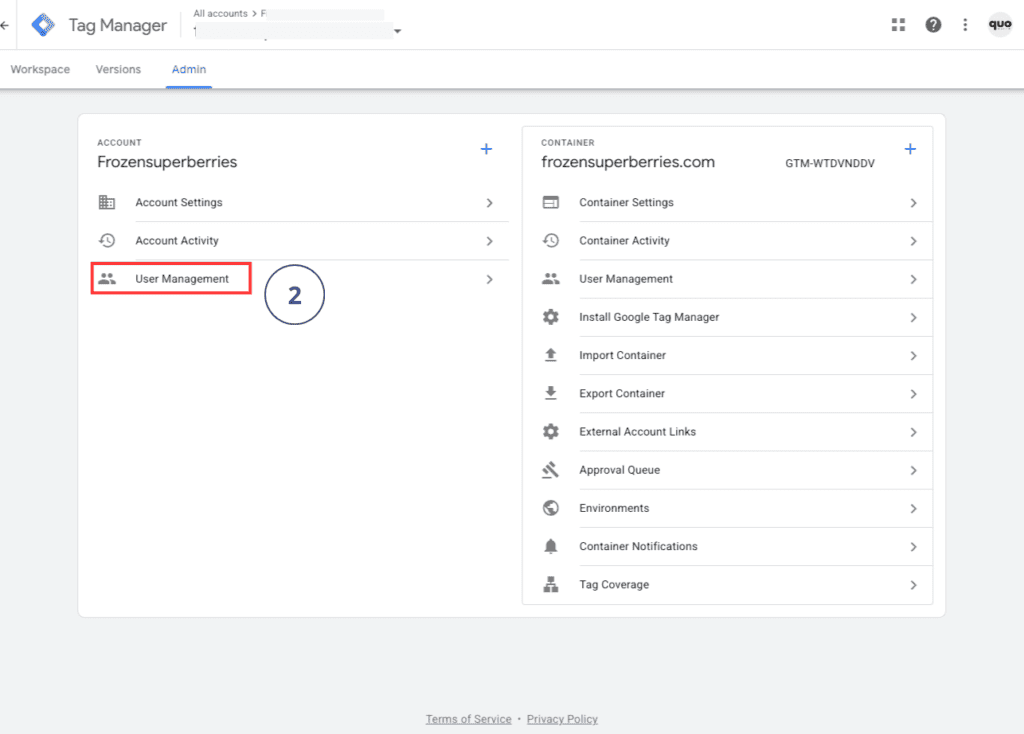Open Export Container label
This screenshot has width=1024, height=734.
click(622, 393)
